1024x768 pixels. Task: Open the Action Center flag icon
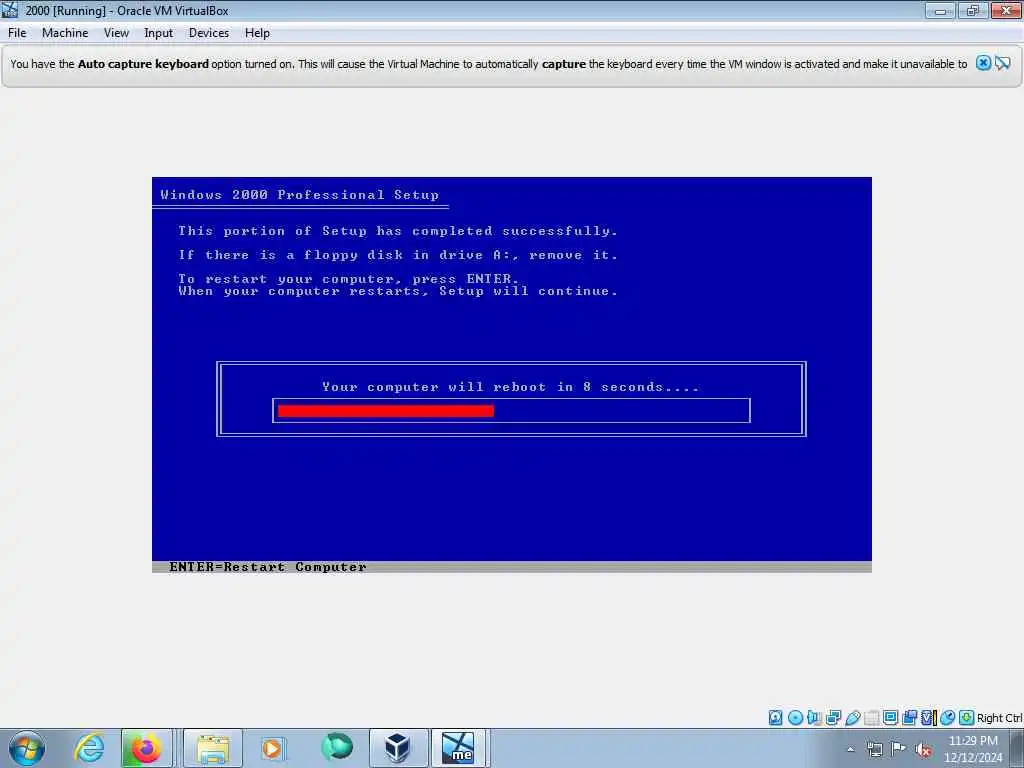(x=899, y=749)
